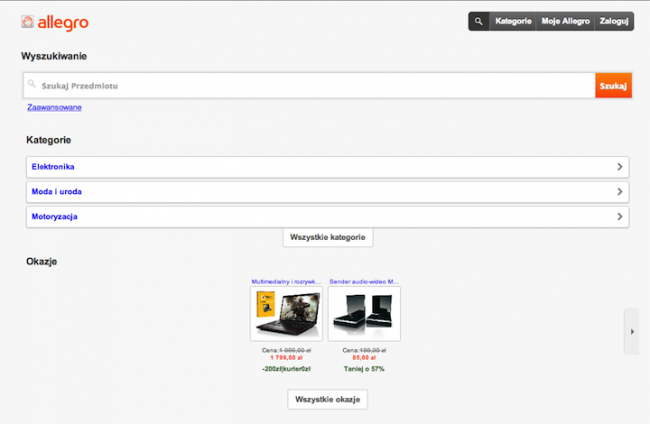
Task: Focus the Szukaj Przedmiotu search field
Action: point(309,86)
